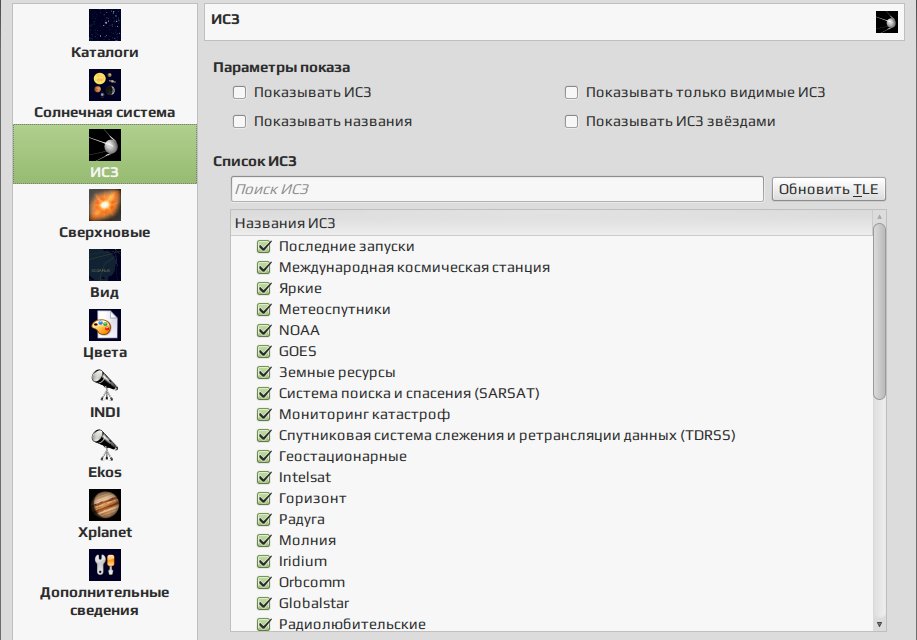
Task: Open Дополнительные сведения tools icon
Action: pos(105,565)
